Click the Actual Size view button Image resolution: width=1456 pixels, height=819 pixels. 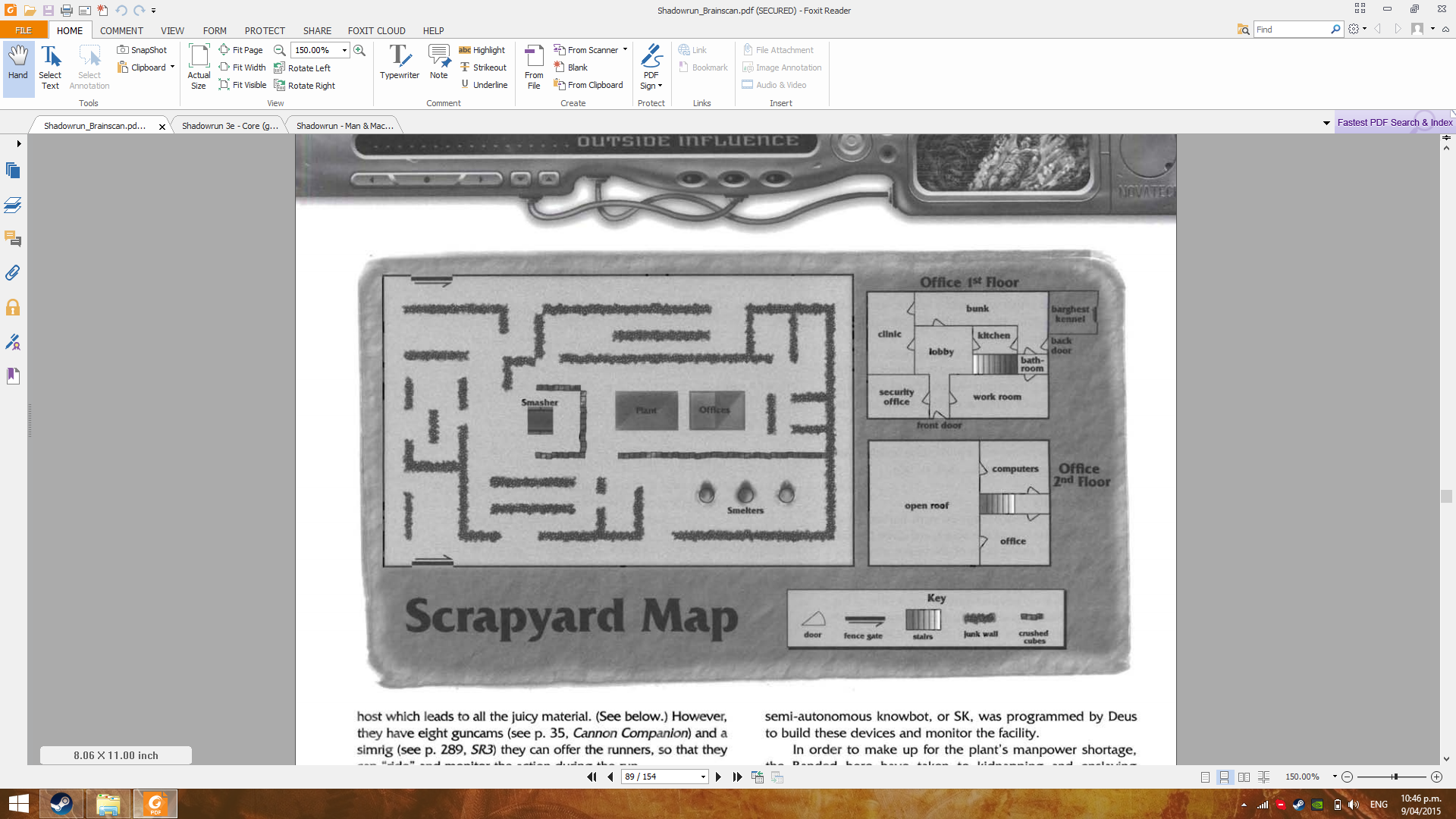tap(199, 67)
